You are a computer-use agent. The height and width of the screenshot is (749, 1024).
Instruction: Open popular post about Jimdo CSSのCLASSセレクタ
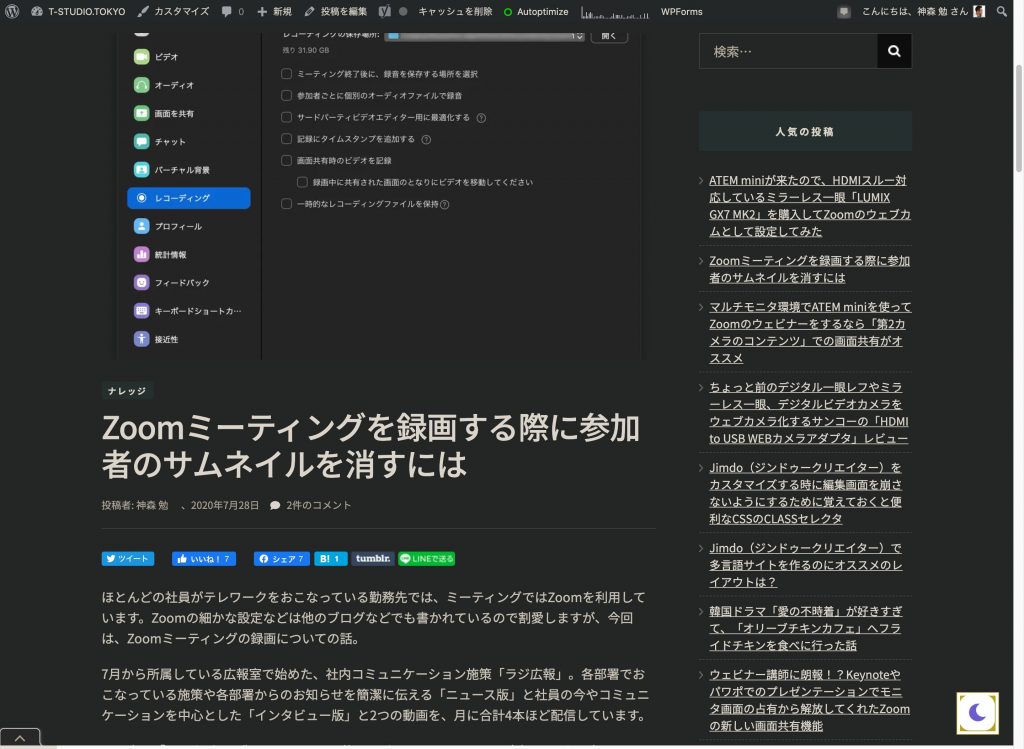(806, 493)
